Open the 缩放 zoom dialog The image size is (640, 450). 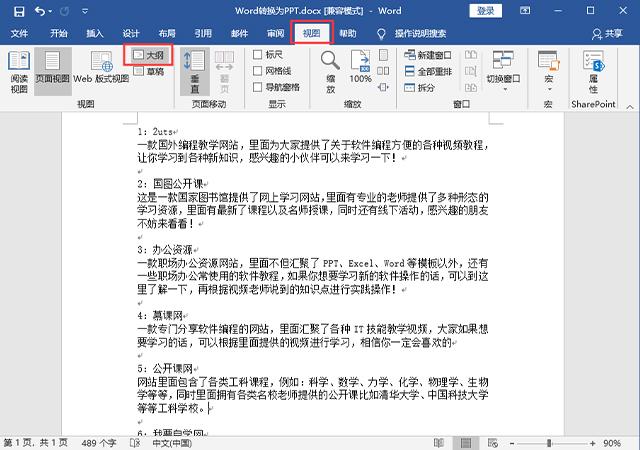tap(330, 72)
